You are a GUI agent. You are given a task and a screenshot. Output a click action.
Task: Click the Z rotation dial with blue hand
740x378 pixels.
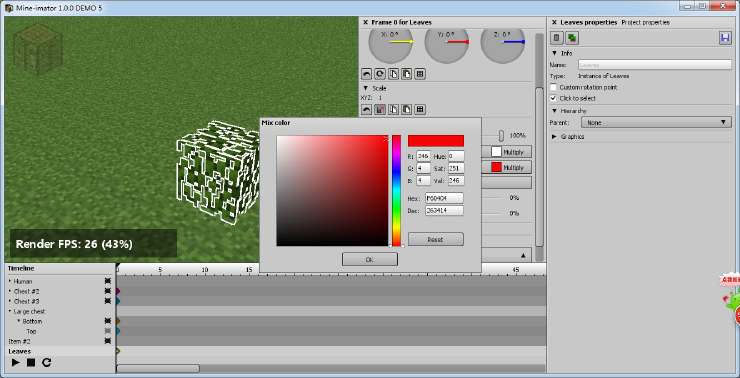503,43
